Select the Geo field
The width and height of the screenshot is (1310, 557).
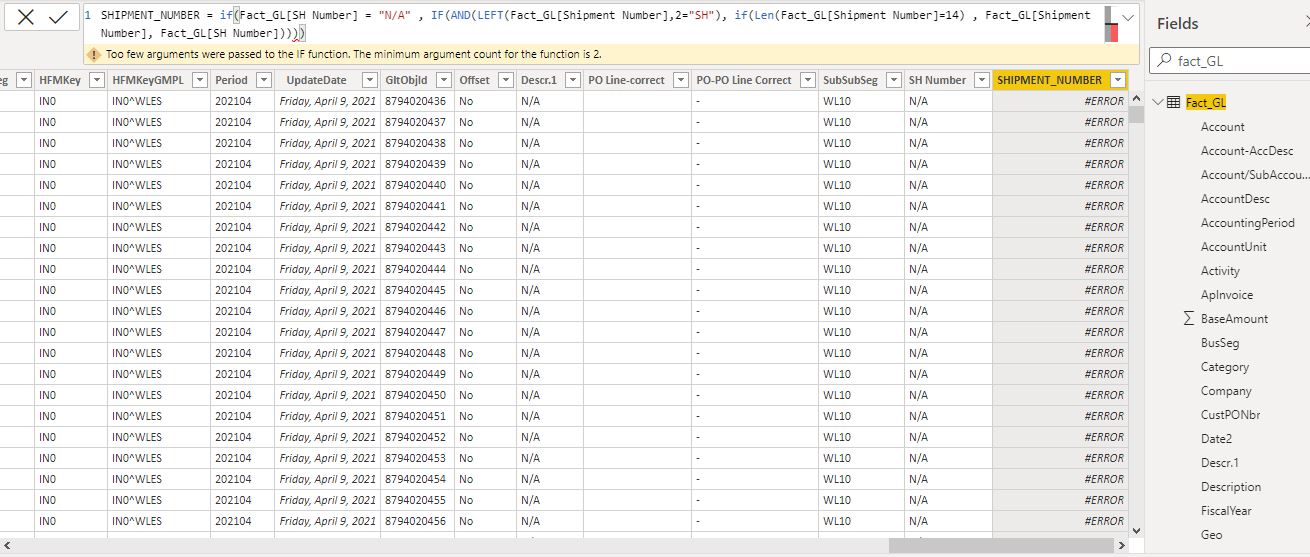(1211, 535)
